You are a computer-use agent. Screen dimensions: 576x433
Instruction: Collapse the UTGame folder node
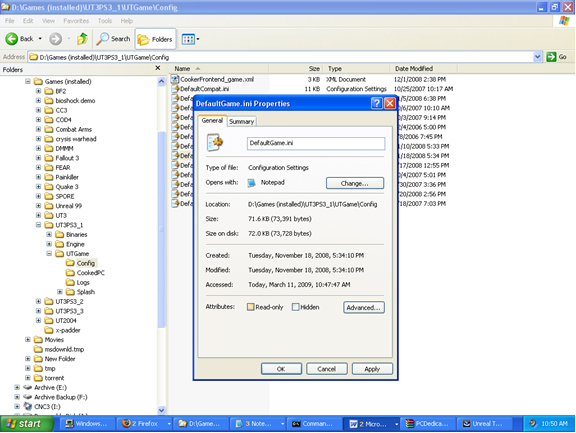(49, 253)
